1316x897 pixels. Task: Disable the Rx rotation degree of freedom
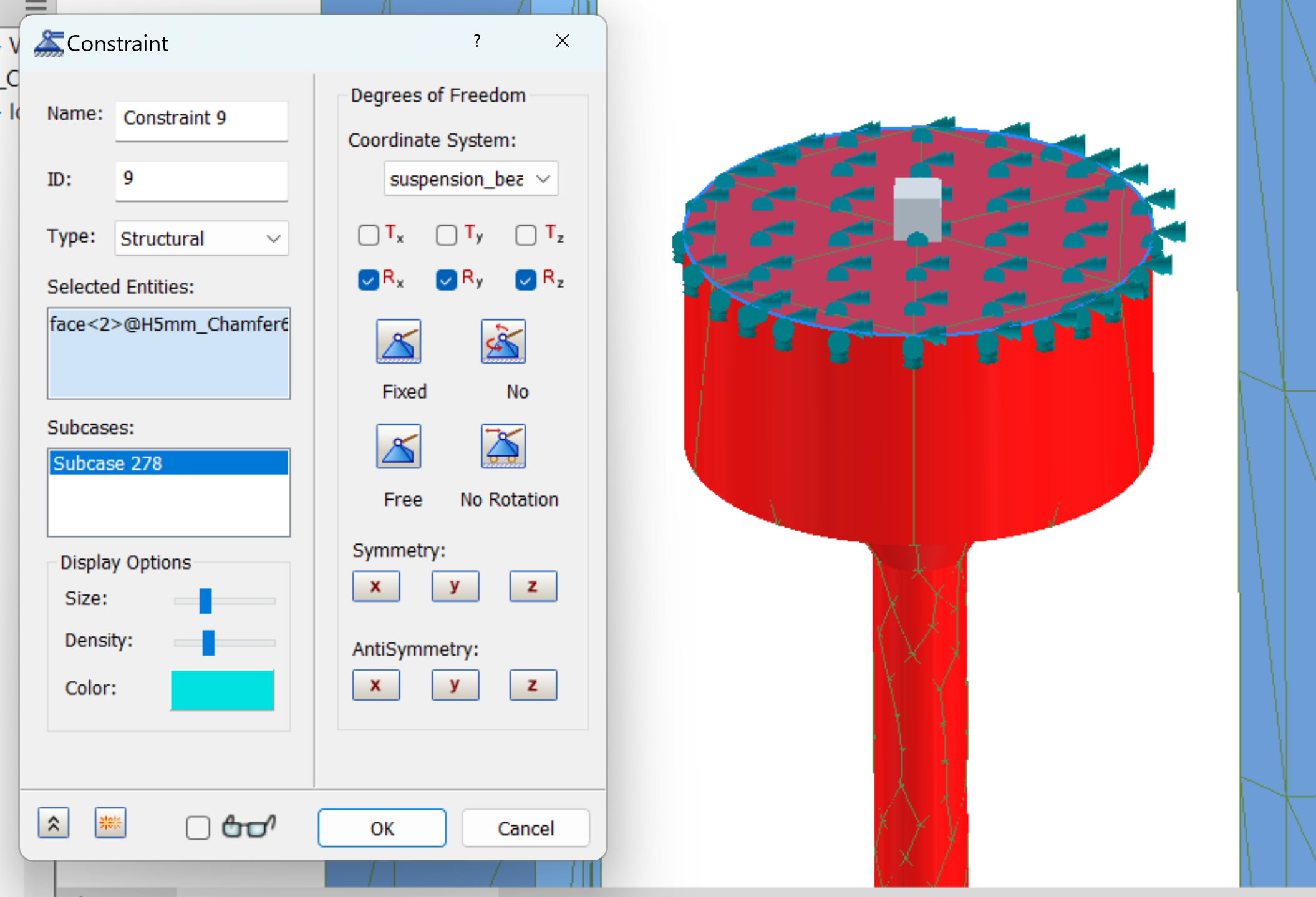(x=369, y=280)
